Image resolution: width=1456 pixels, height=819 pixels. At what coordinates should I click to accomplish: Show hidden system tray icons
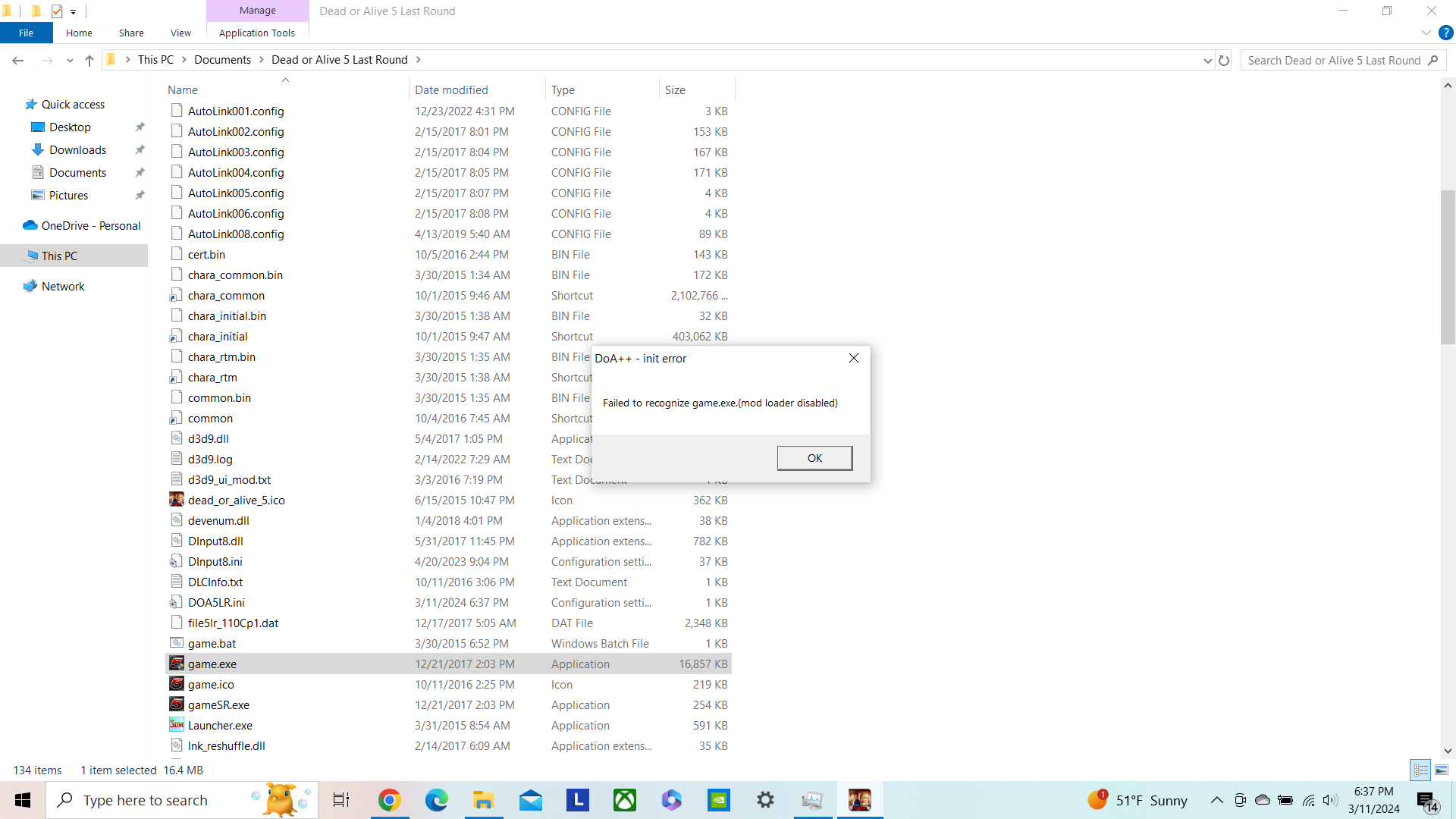point(1216,800)
